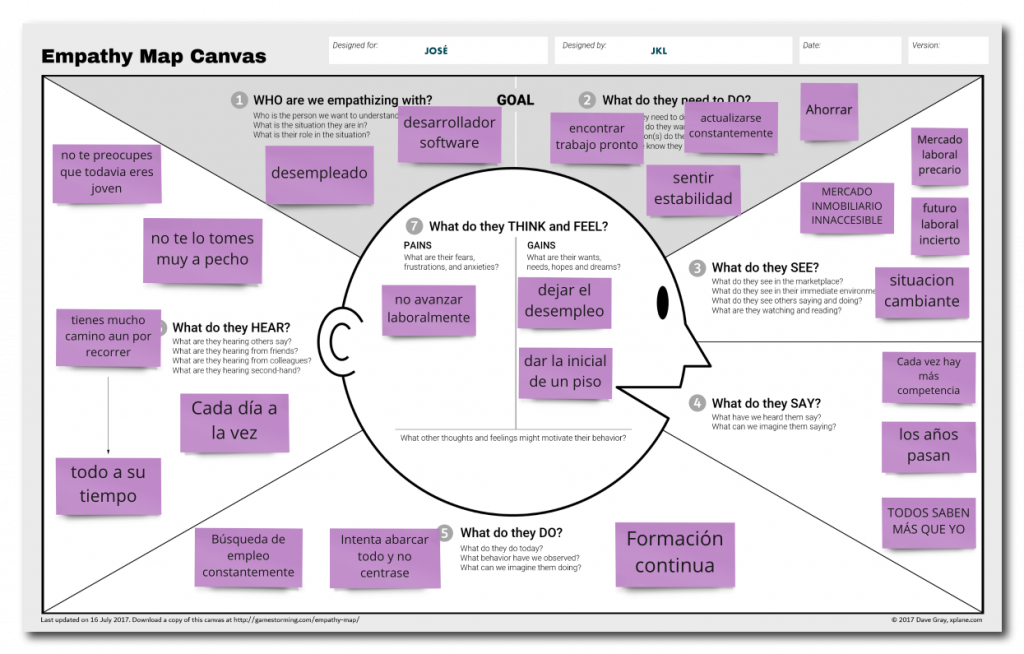1024x654 pixels.
Task: Select the 'desempleado' sticky note
Action: coord(319,174)
